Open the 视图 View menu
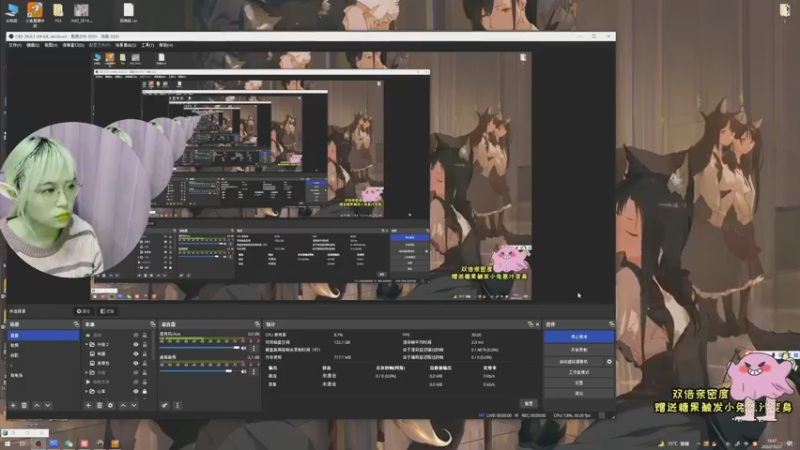 click(51, 45)
